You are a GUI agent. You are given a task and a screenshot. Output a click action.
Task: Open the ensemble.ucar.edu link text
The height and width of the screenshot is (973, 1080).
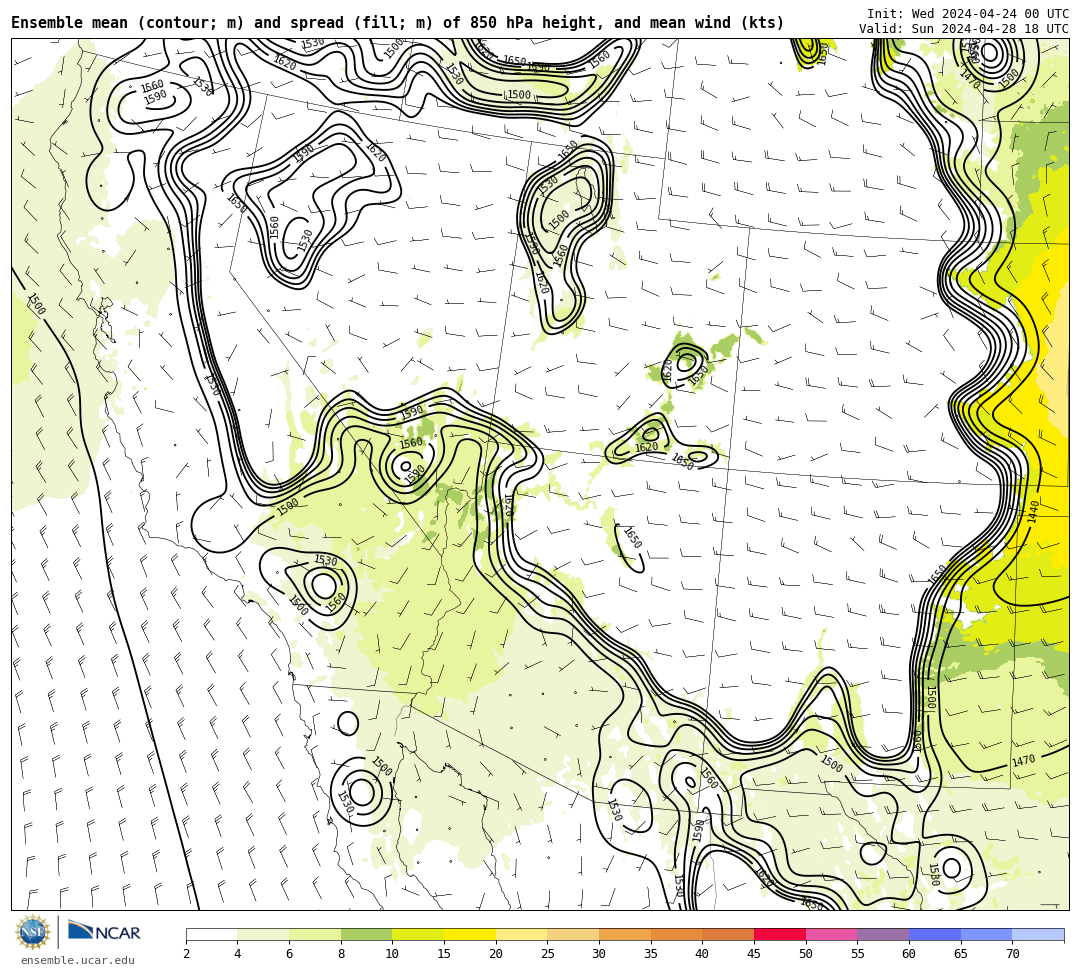click(x=78, y=960)
